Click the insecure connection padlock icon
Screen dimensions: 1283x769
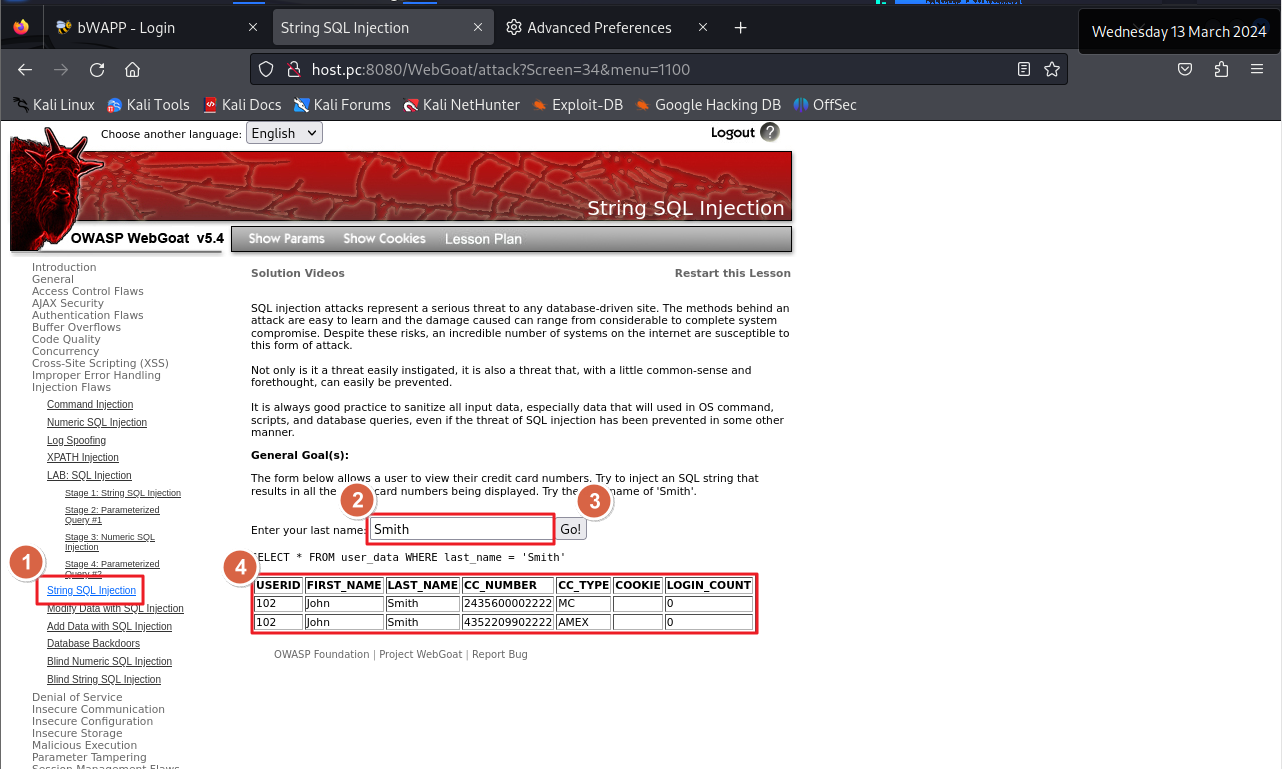pos(293,70)
